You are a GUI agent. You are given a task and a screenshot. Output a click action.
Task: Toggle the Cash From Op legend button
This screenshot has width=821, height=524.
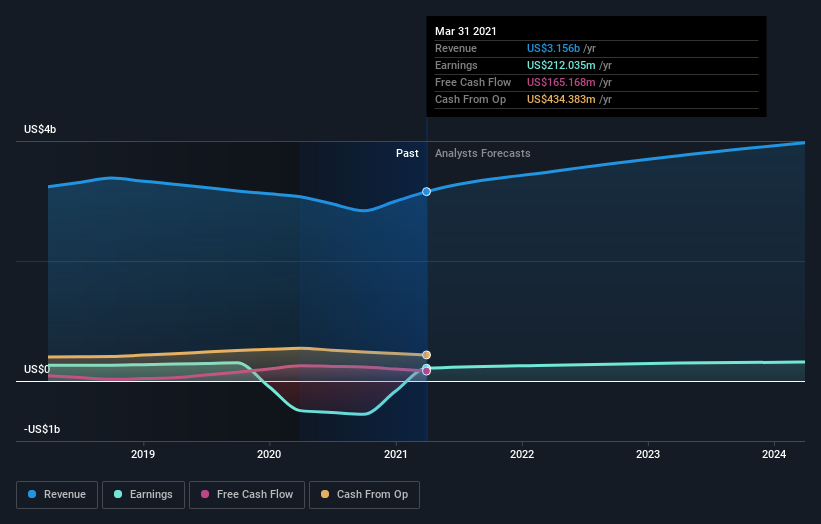[x=364, y=495]
